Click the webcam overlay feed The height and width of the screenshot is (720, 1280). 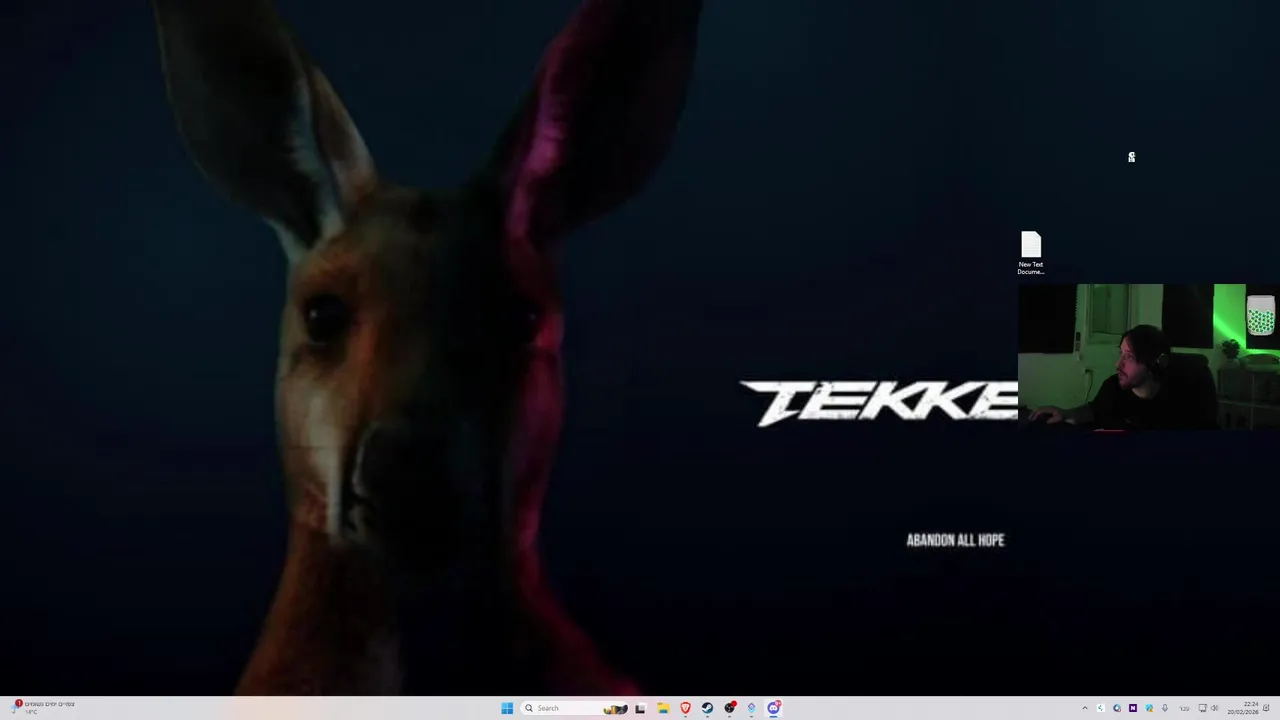[1148, 357]
